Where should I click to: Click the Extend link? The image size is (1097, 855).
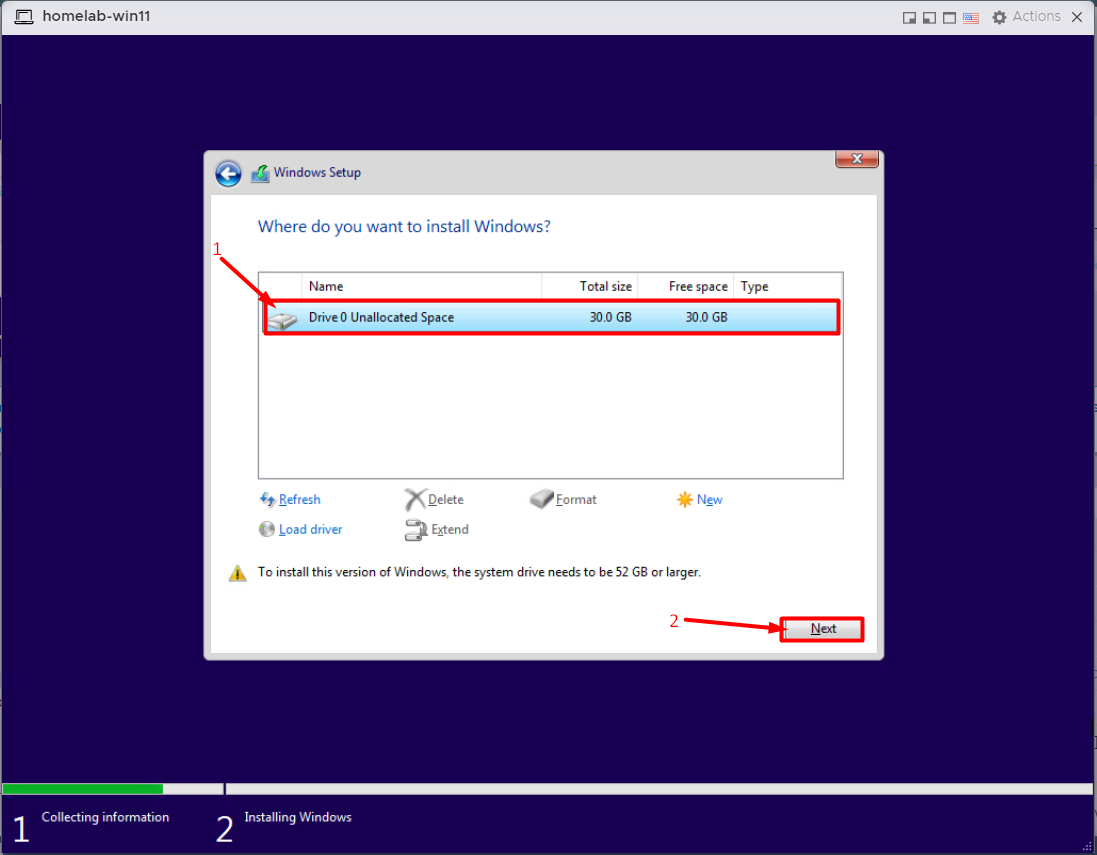click(450, 530)
